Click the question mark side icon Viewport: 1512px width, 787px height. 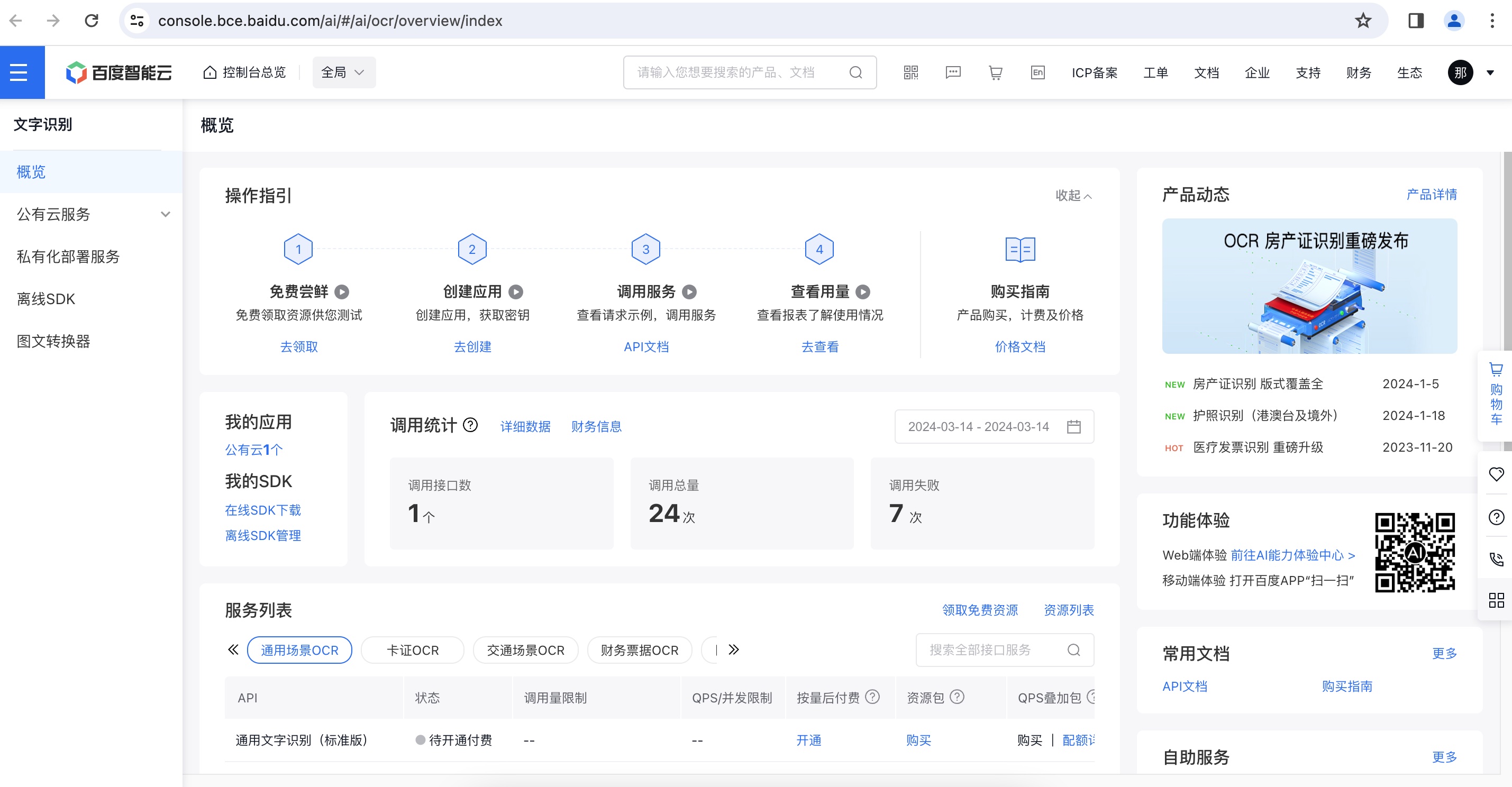click(1496, 517)
